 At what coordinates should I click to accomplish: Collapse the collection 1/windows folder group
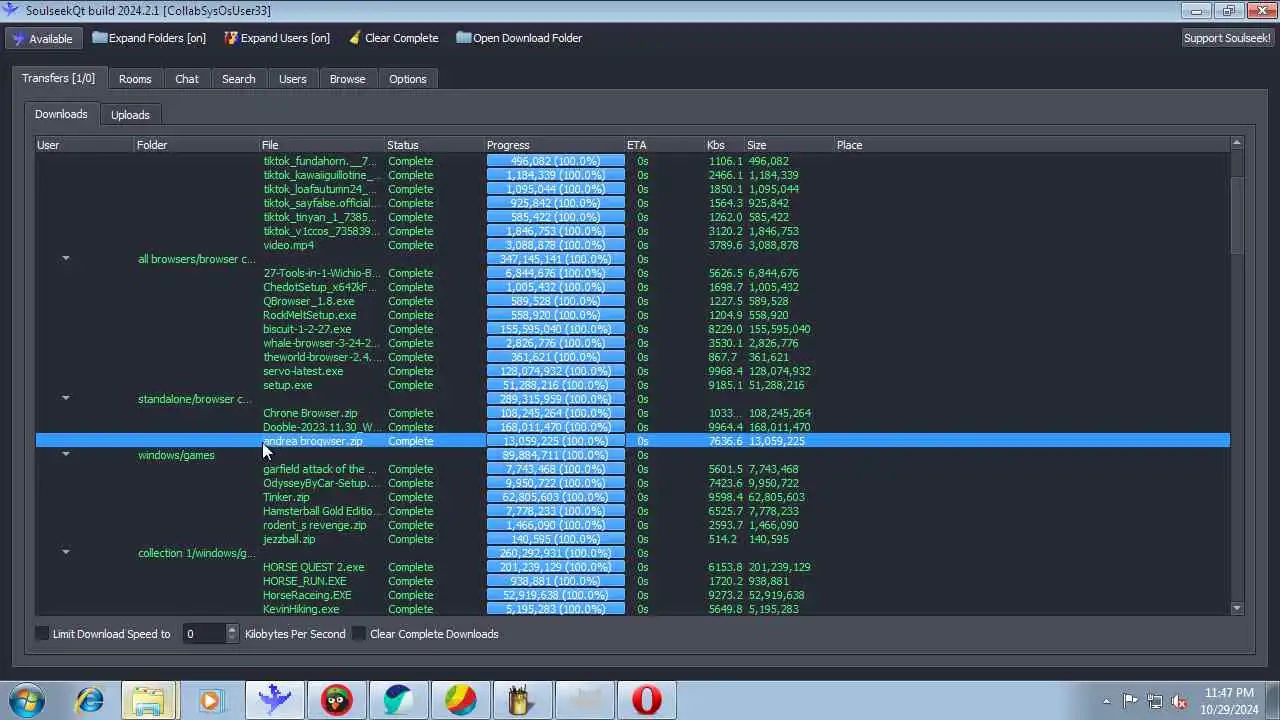pyautogui.click(x=66, y=552)
